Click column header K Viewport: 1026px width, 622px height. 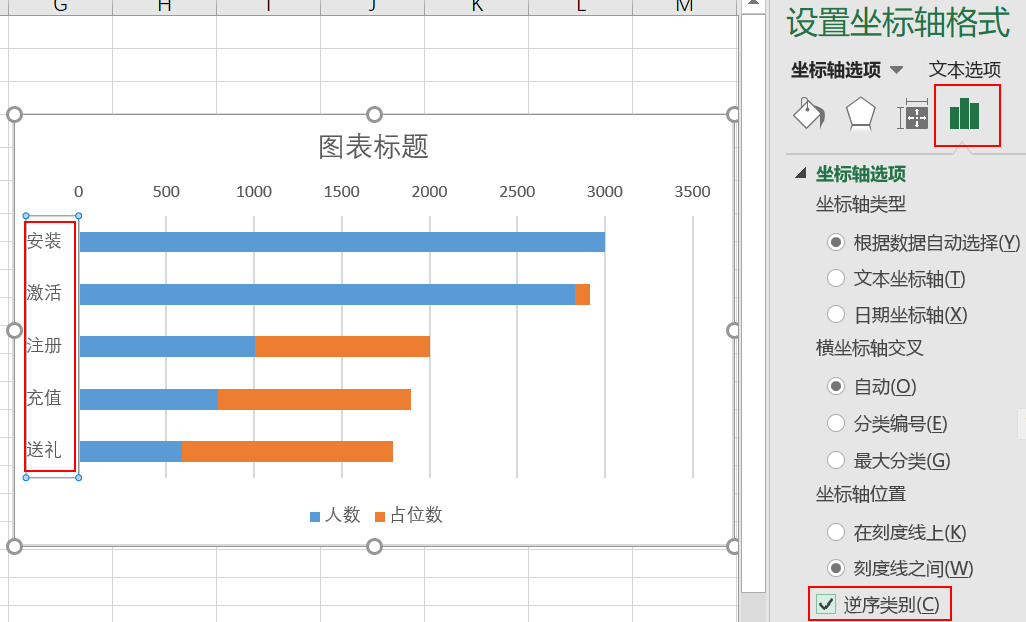[477, 7]
